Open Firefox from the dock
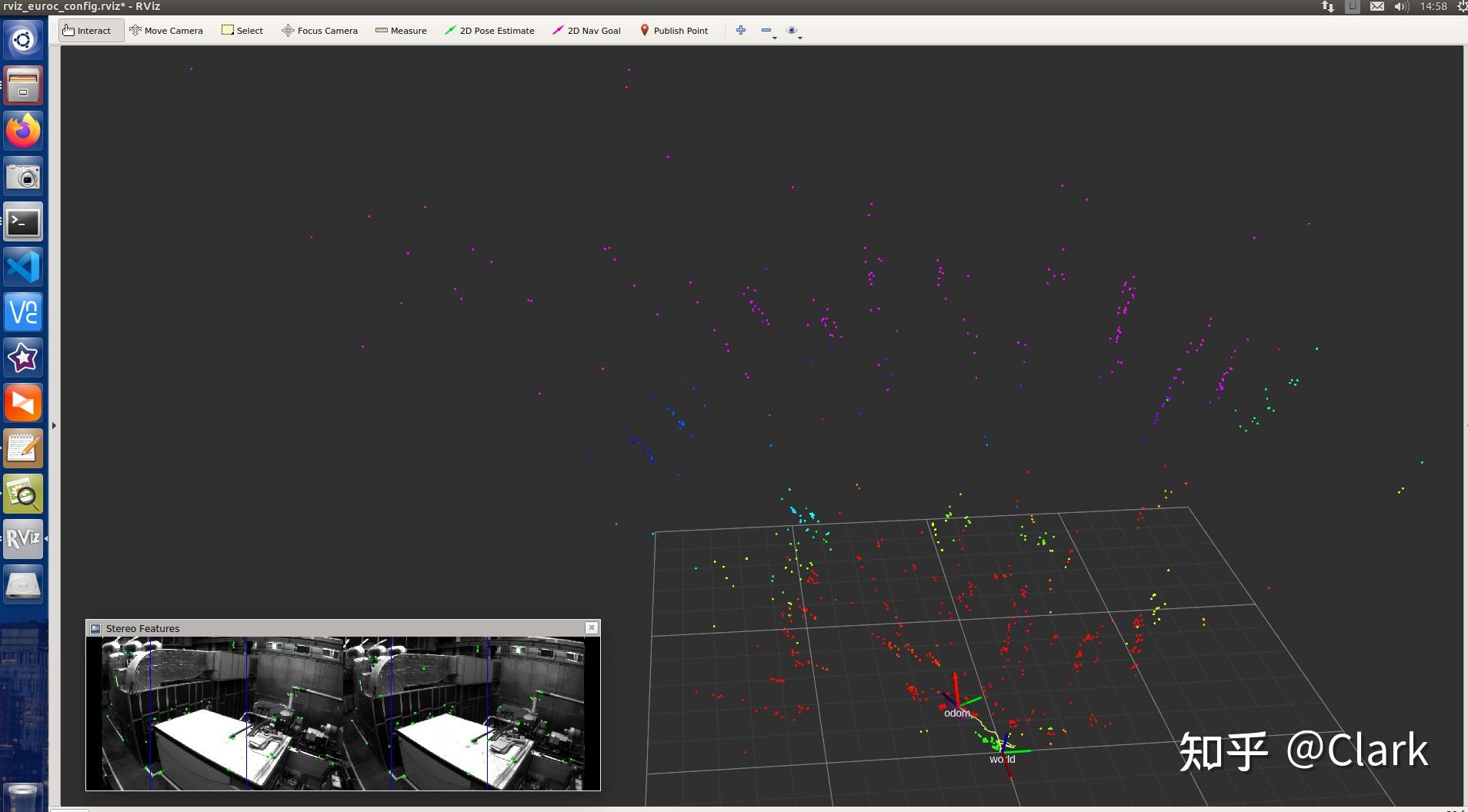Screen dimensions: 1468x812 [23, 131]
